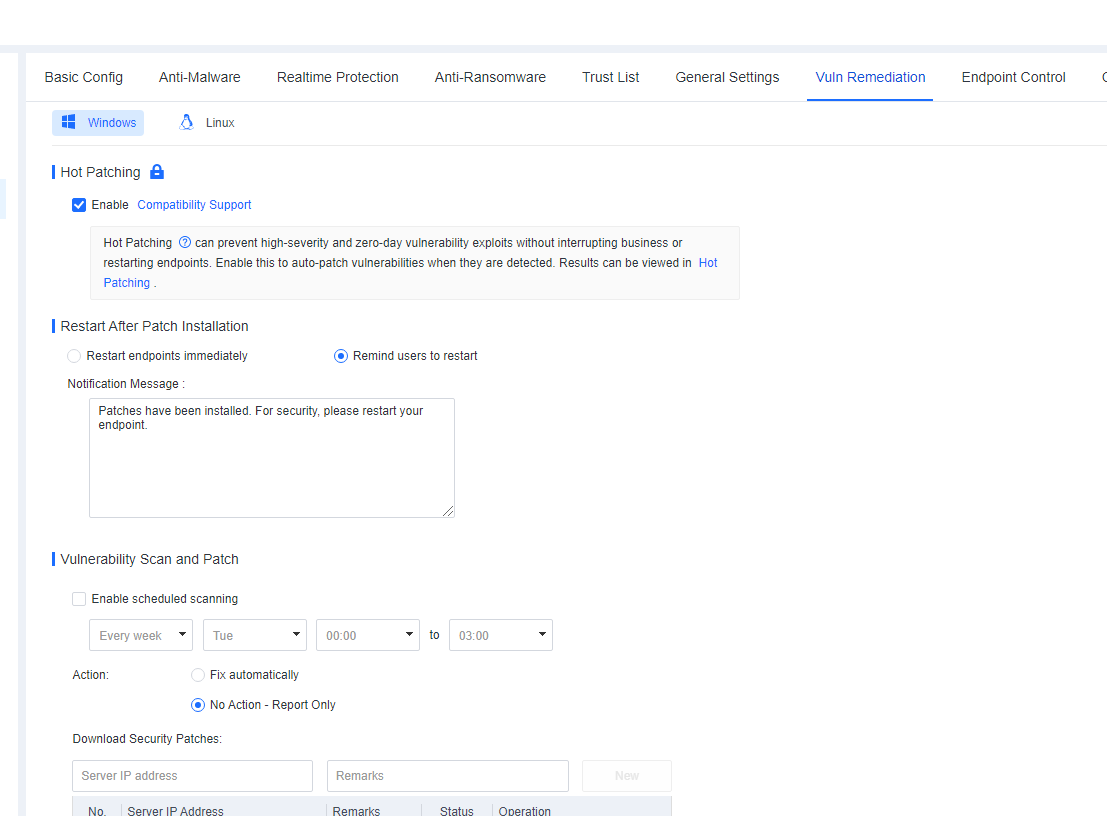The height and width of the screenshot is (816, 1107).
Task: Expand the Tue weekday dropdown
Action: click(255, 635)
